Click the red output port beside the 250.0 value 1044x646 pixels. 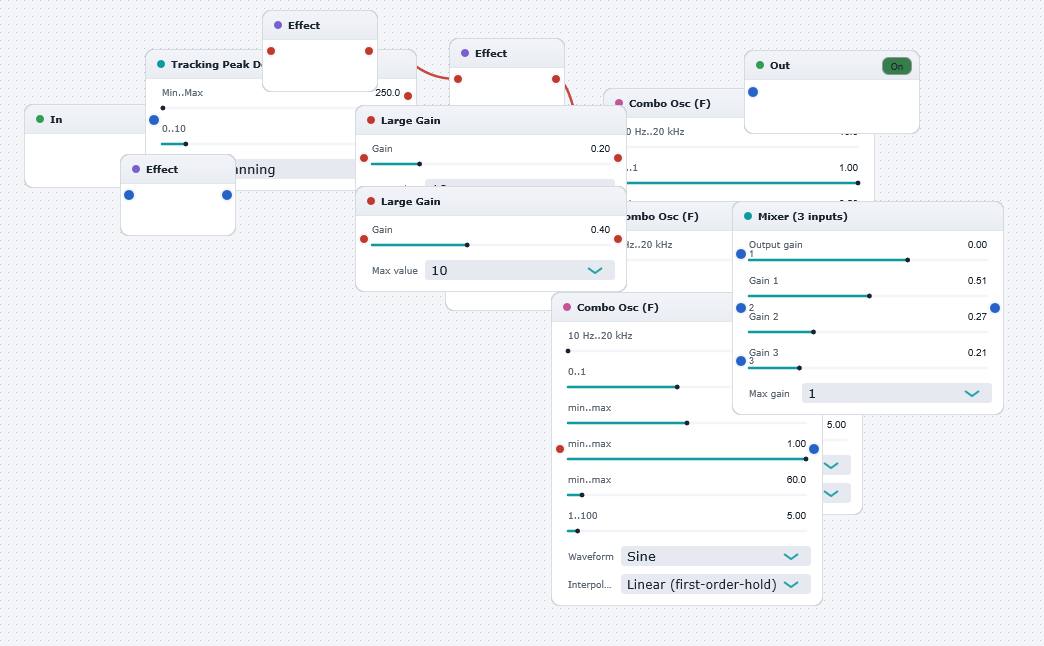408,96
